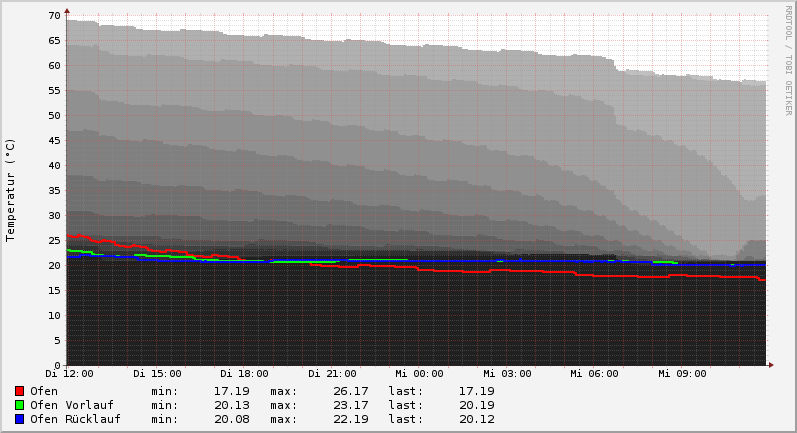
Task: Open the RRDTOOL / TOBI OETIKER watermark
Action: coord(788,60)
